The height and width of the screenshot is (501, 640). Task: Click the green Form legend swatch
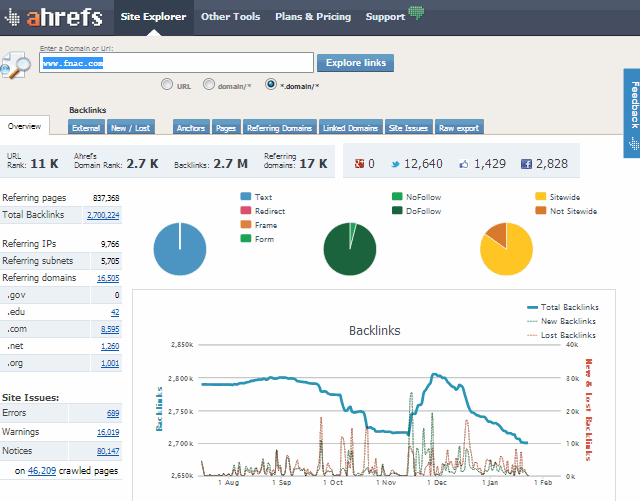tap(246, 238)
